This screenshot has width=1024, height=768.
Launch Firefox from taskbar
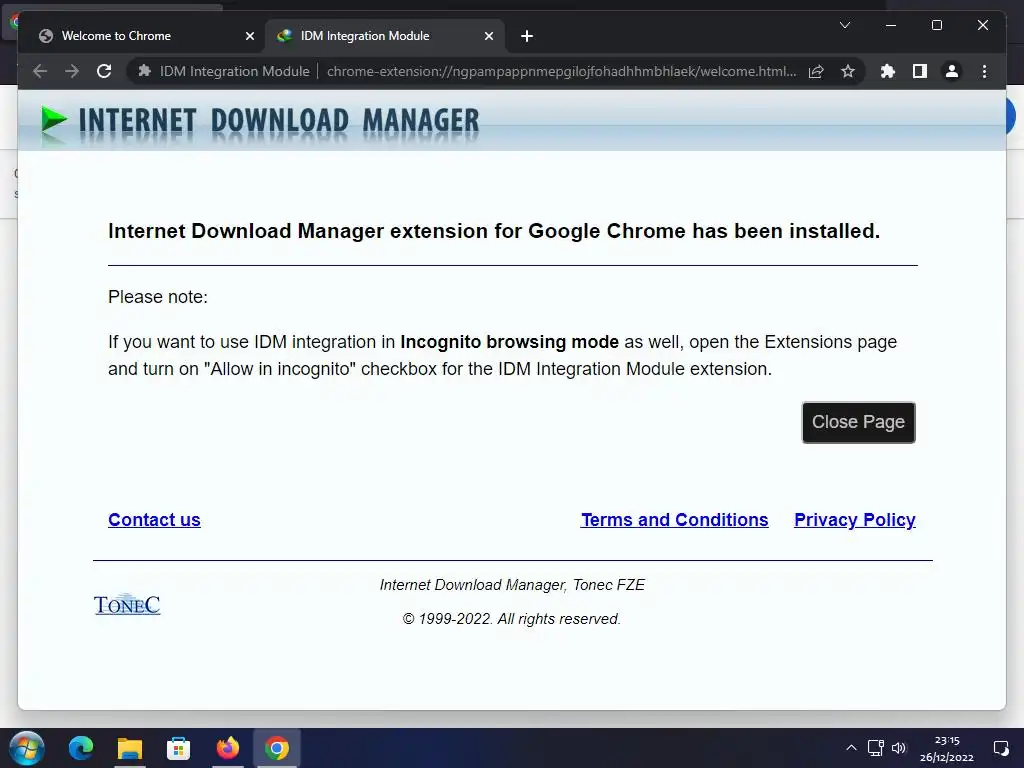tap(227, 748)
